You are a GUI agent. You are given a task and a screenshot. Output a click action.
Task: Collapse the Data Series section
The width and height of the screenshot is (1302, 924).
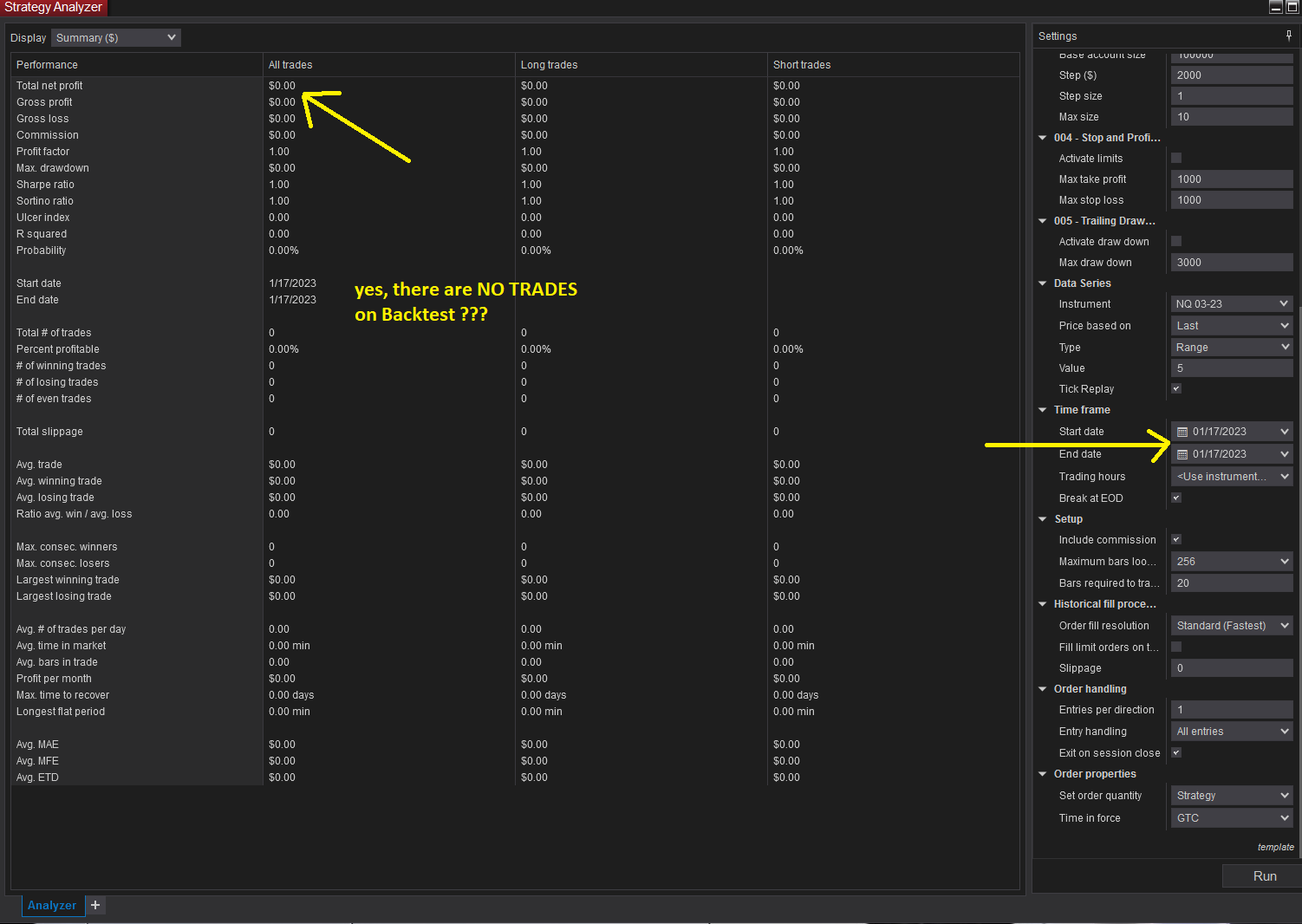click(1043, 283)
